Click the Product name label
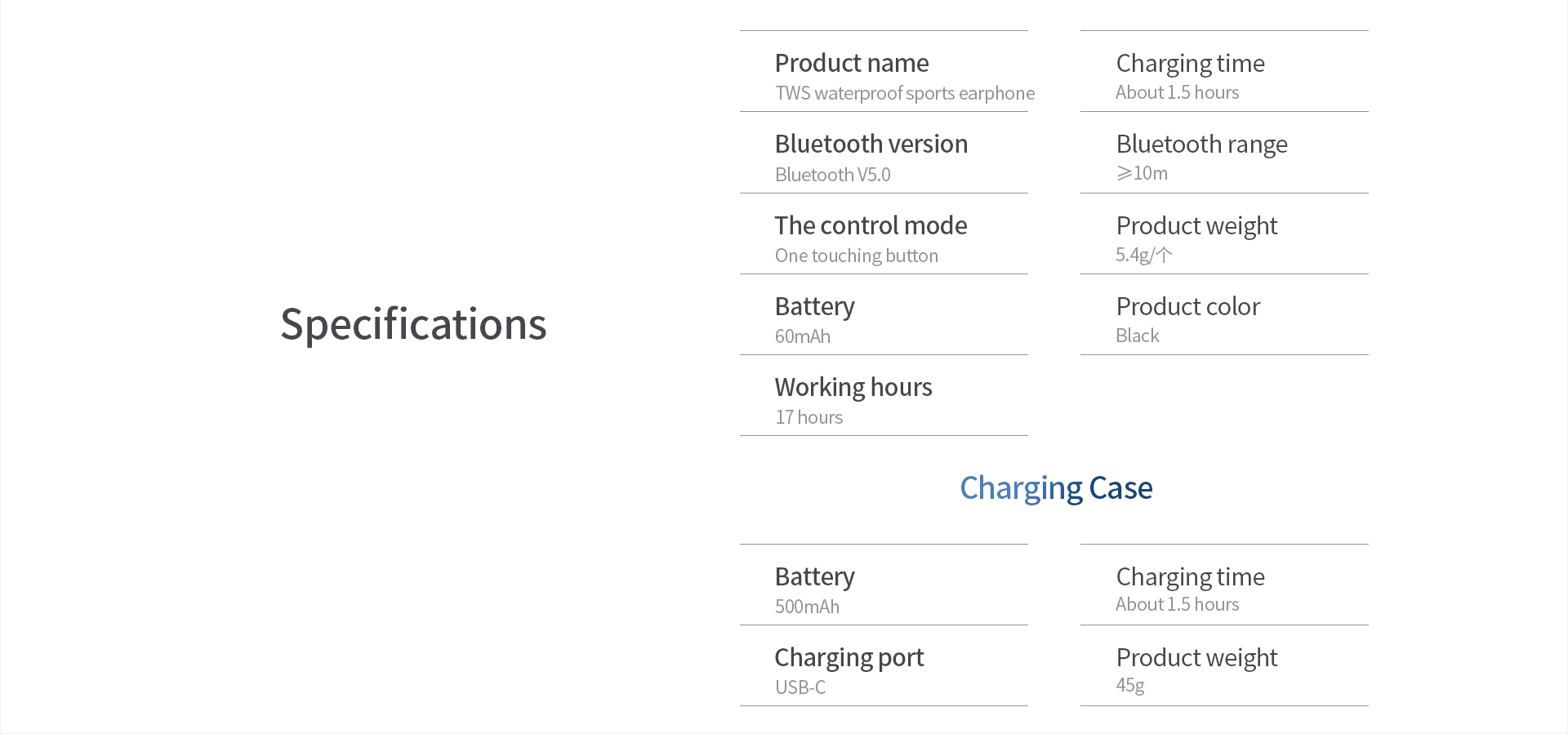Image resolution: width=1568 pixels, height=734 pixels. 851,63
